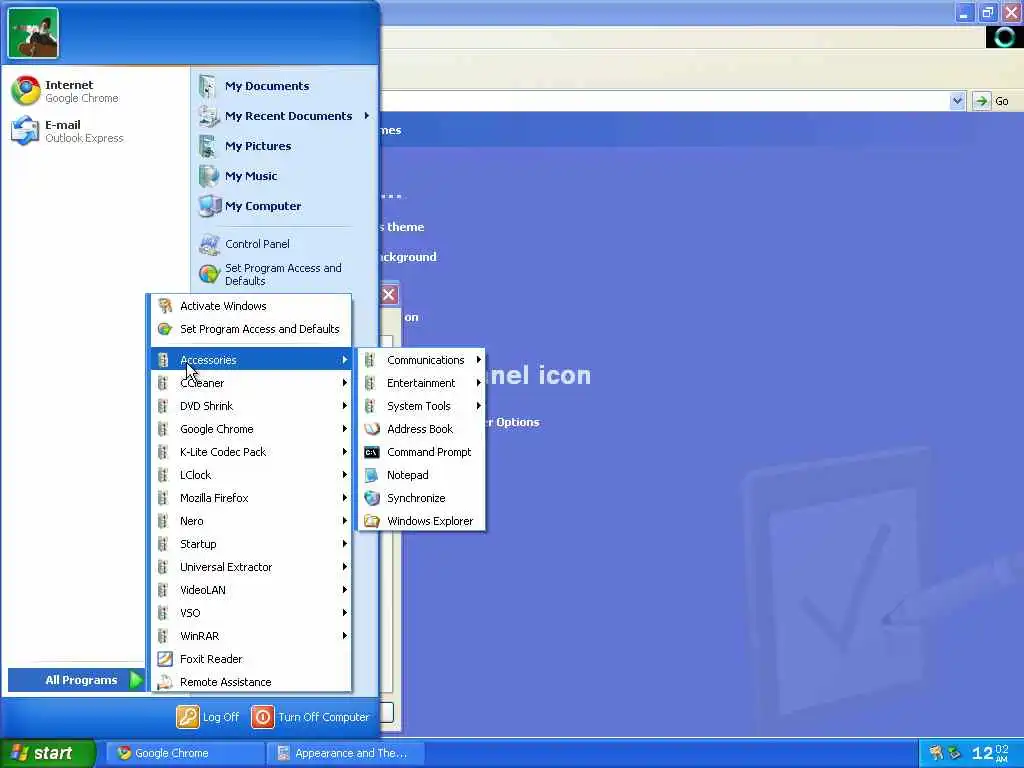
Task: Open the VideoLAN menu entry
Action: coord(251,590)
